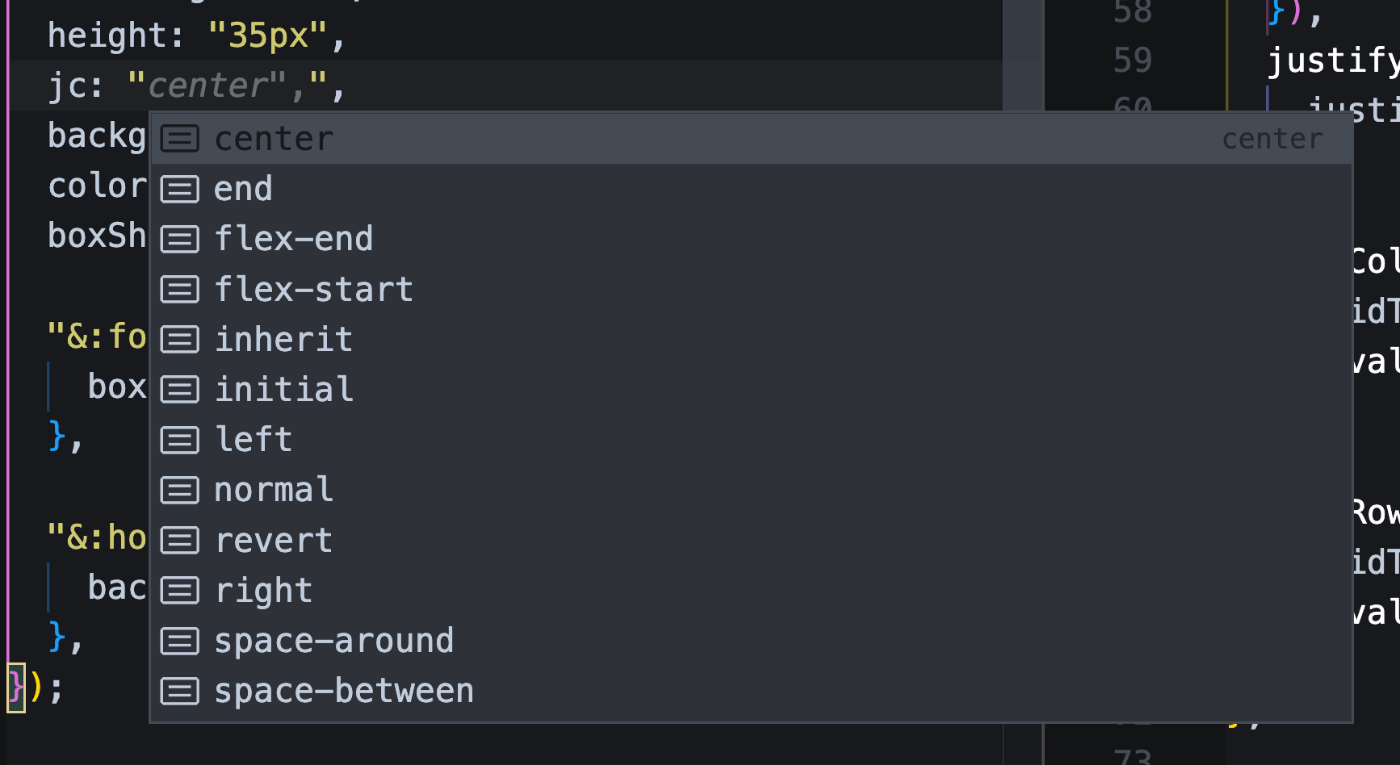Image resolution: width=1400 pixels, height=765 pixels.
Task: Choose flex-start from autocomplete list
Action: [x=751, y=289]
